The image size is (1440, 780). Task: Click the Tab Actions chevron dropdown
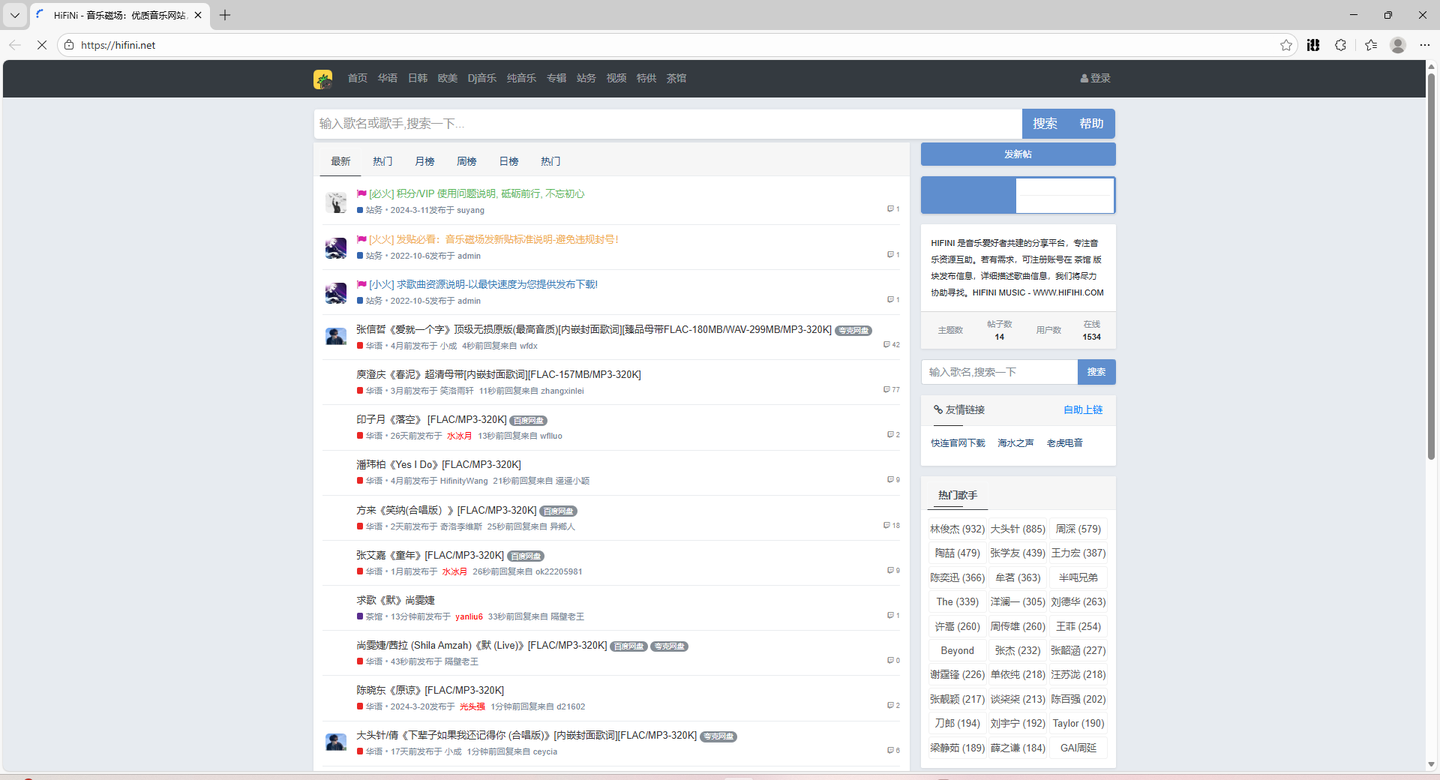click(15, 15)
